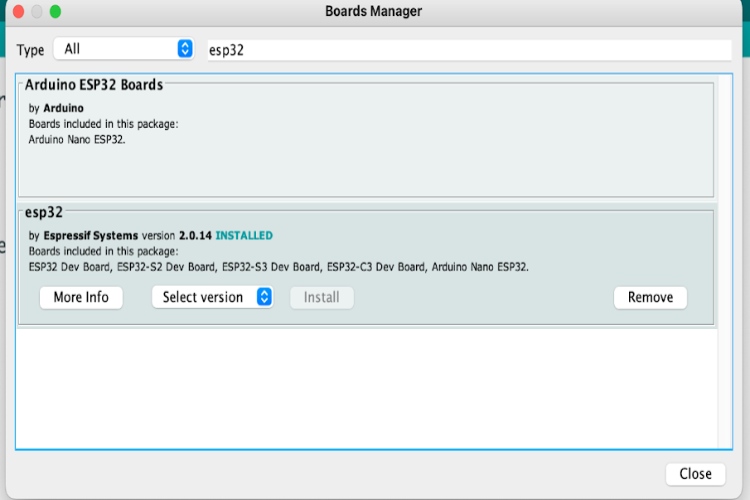Screen dimensions: 750x500
Task: Click the red window close button
Action: click(19, 11)
